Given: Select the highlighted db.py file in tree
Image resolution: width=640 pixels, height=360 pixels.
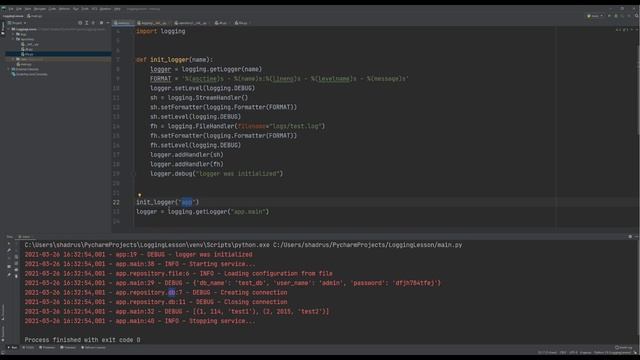Looking at the screenshot, I should coord(58,54).
